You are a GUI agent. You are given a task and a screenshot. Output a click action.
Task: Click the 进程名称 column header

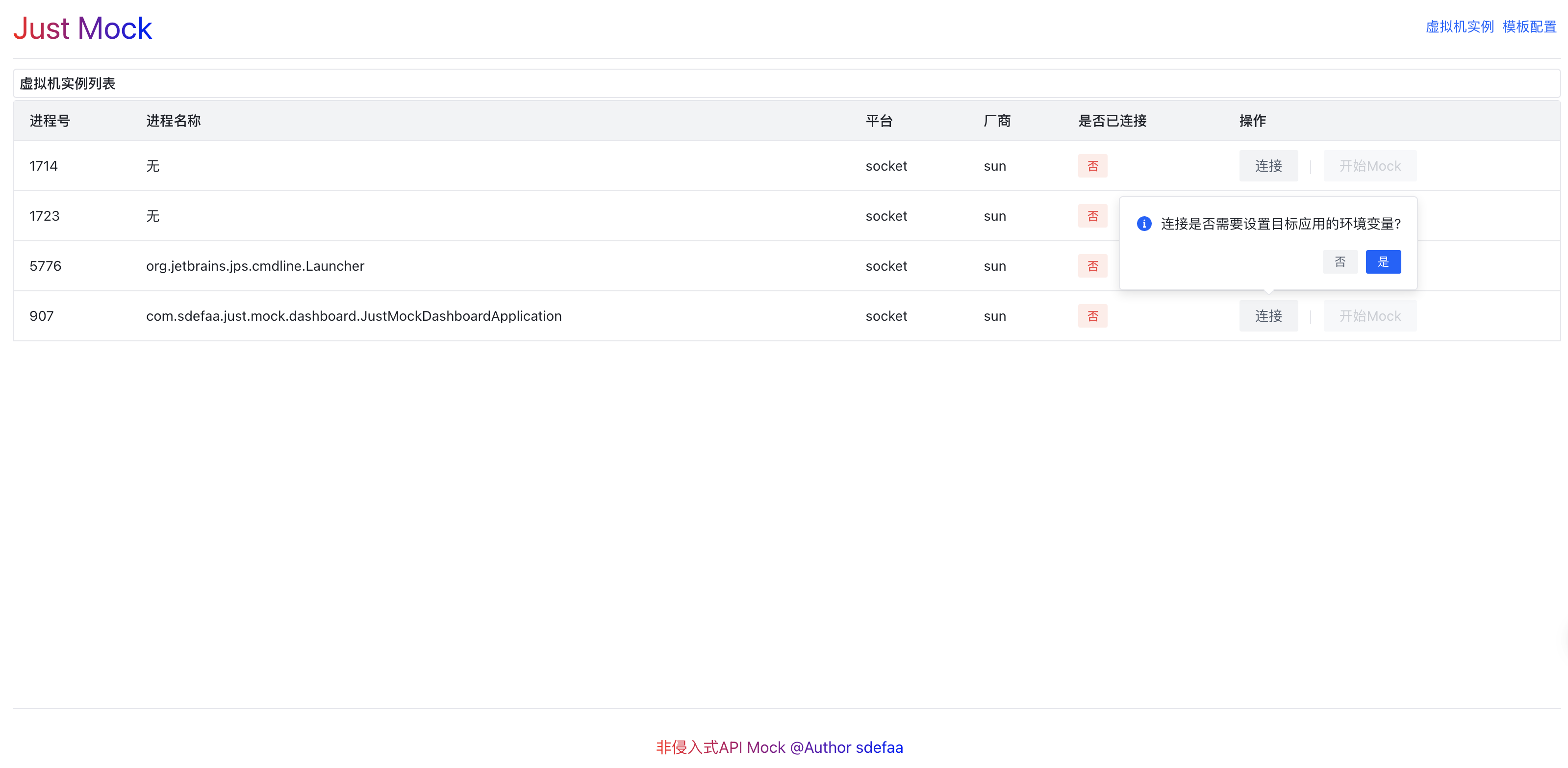click(x=174, y=121)
